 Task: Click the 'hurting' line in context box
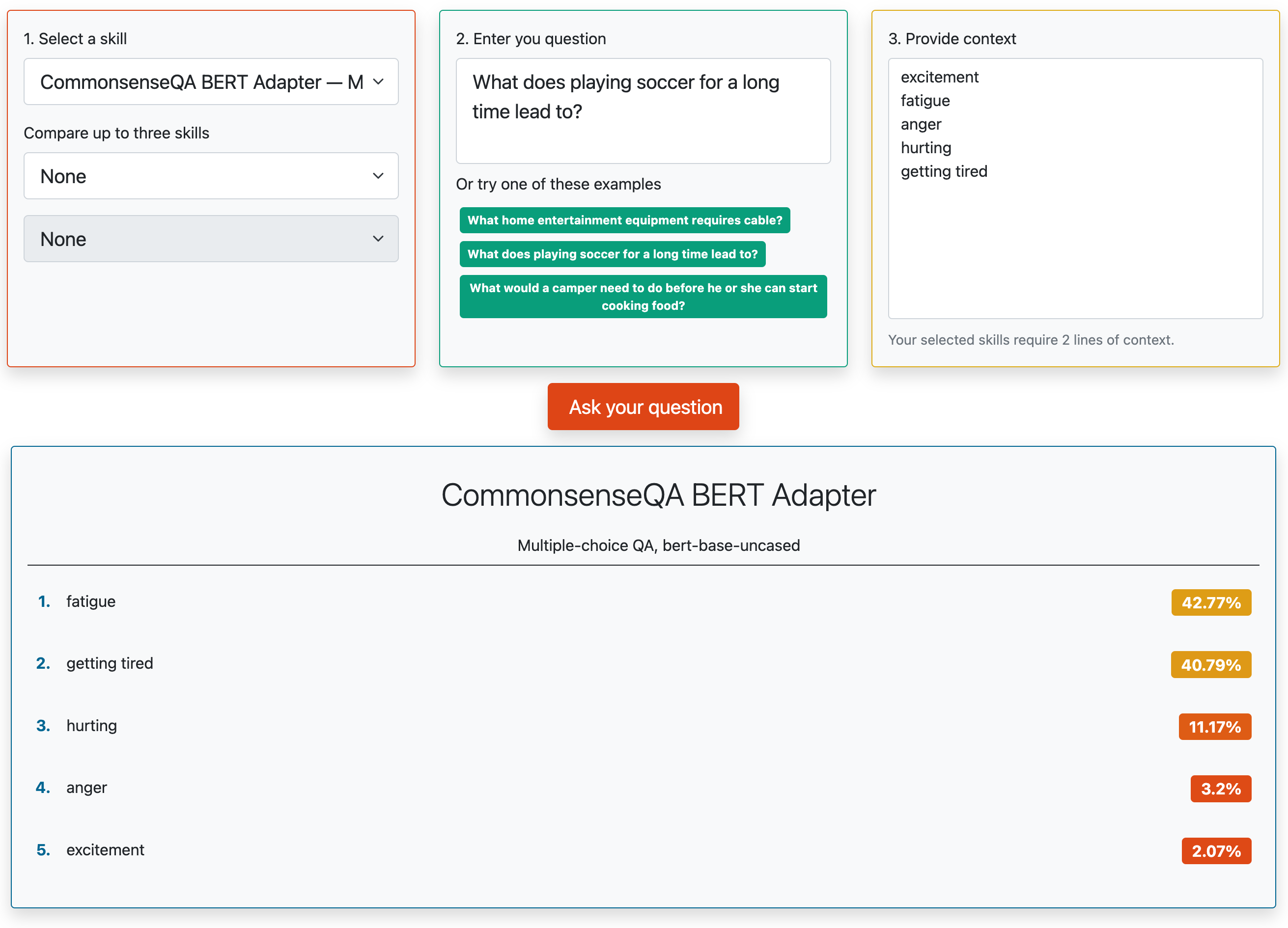coord(925,148)
